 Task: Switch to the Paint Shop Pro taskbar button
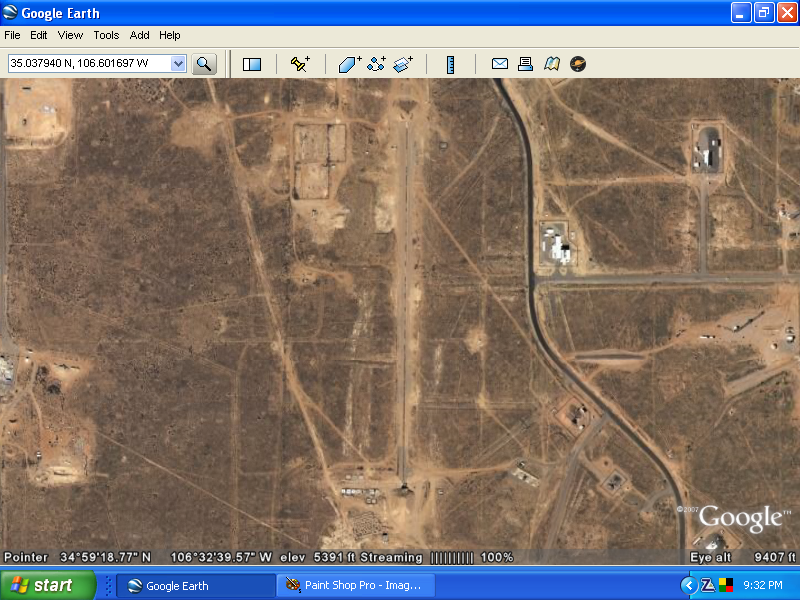click(x=356, y=586)
